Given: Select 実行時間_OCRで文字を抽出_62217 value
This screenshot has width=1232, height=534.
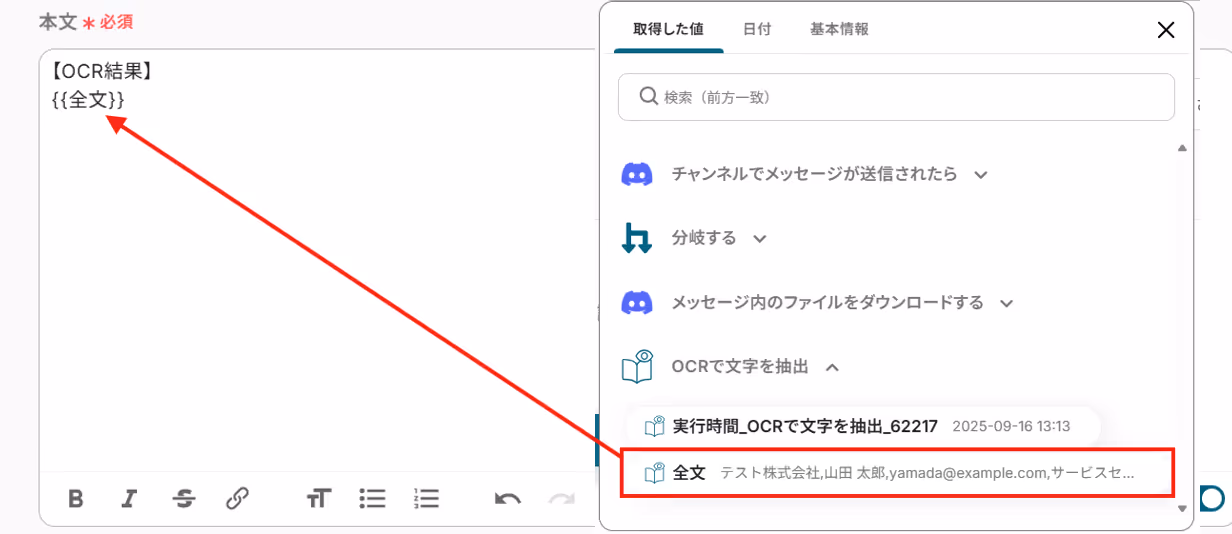Looking at the screenshot, I should point(863,426).
